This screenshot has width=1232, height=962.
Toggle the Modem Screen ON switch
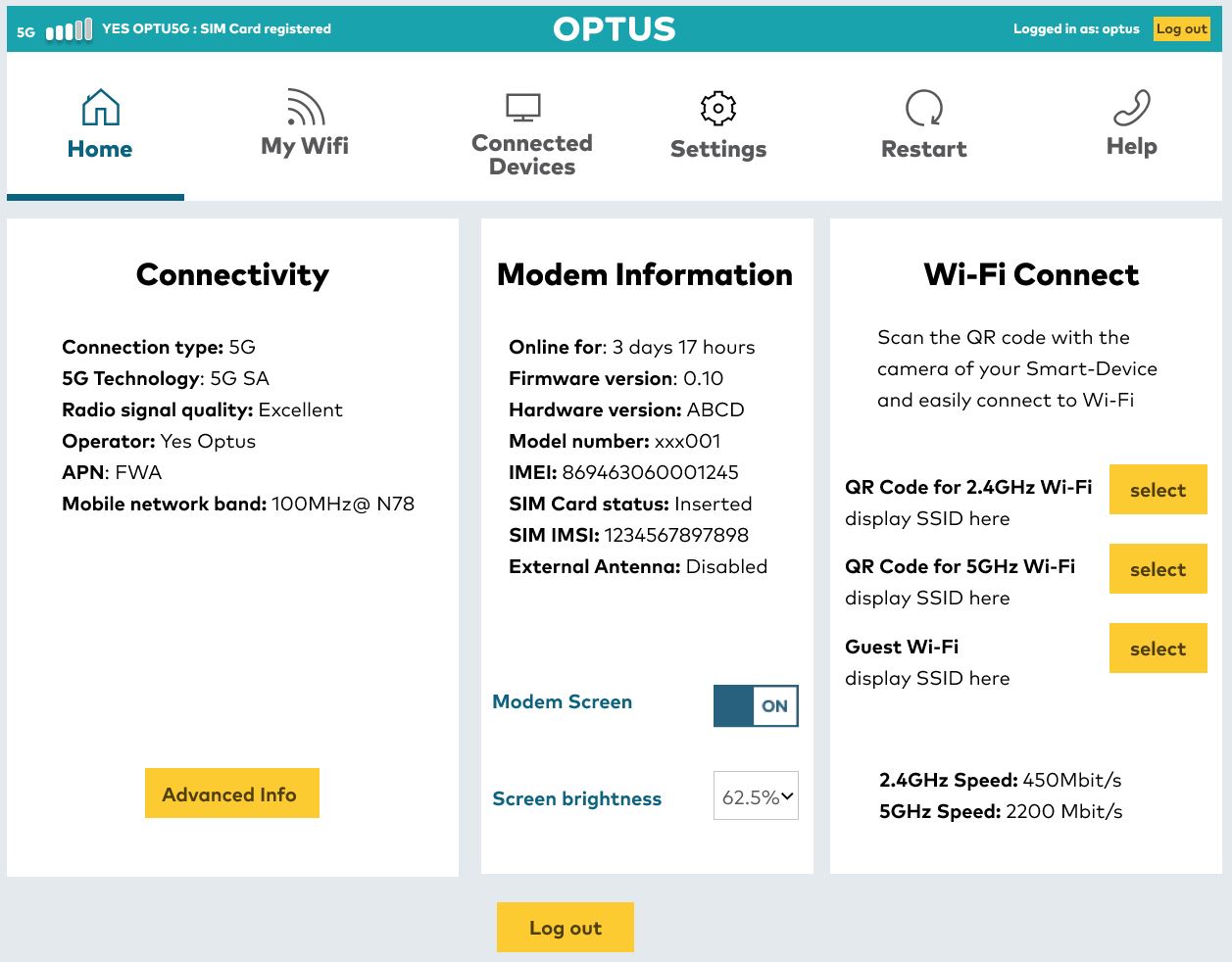pos(756,705)
